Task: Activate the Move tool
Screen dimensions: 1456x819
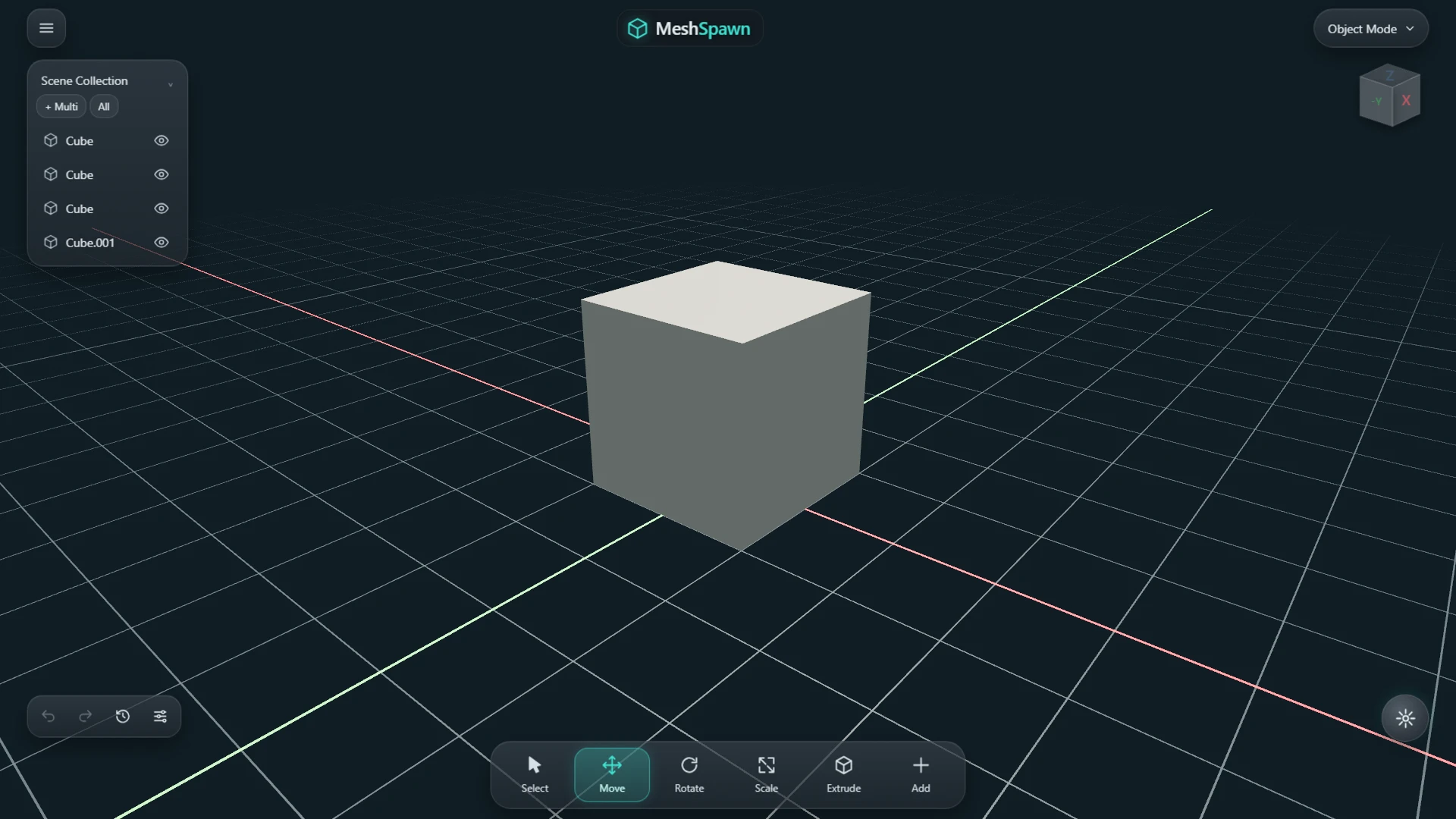Action: (612, 774)
